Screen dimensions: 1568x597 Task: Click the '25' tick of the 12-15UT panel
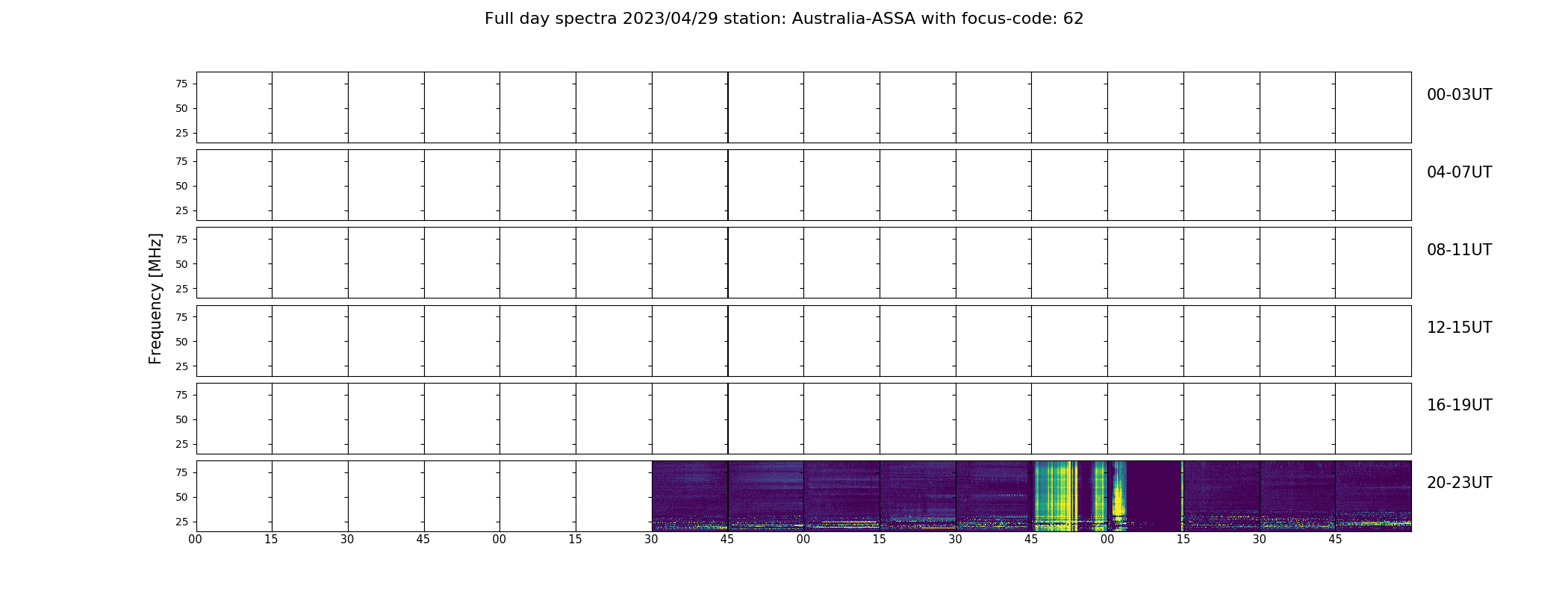pos(181,366)
